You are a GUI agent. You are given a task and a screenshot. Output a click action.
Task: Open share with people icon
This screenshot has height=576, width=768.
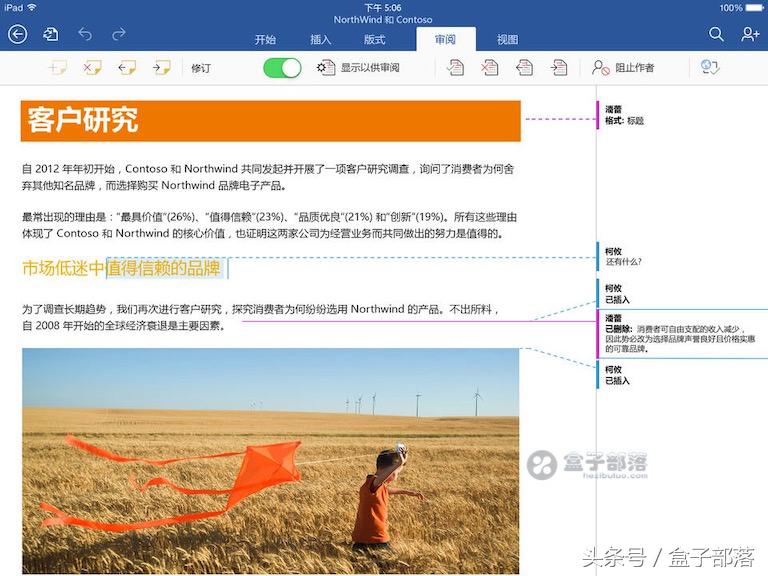coord(750,34)
